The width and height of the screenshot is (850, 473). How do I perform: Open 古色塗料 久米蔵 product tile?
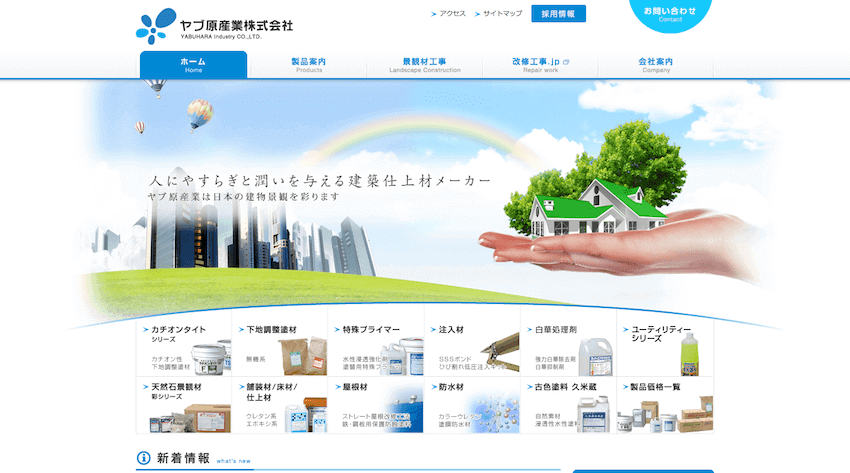click(568, 405)
